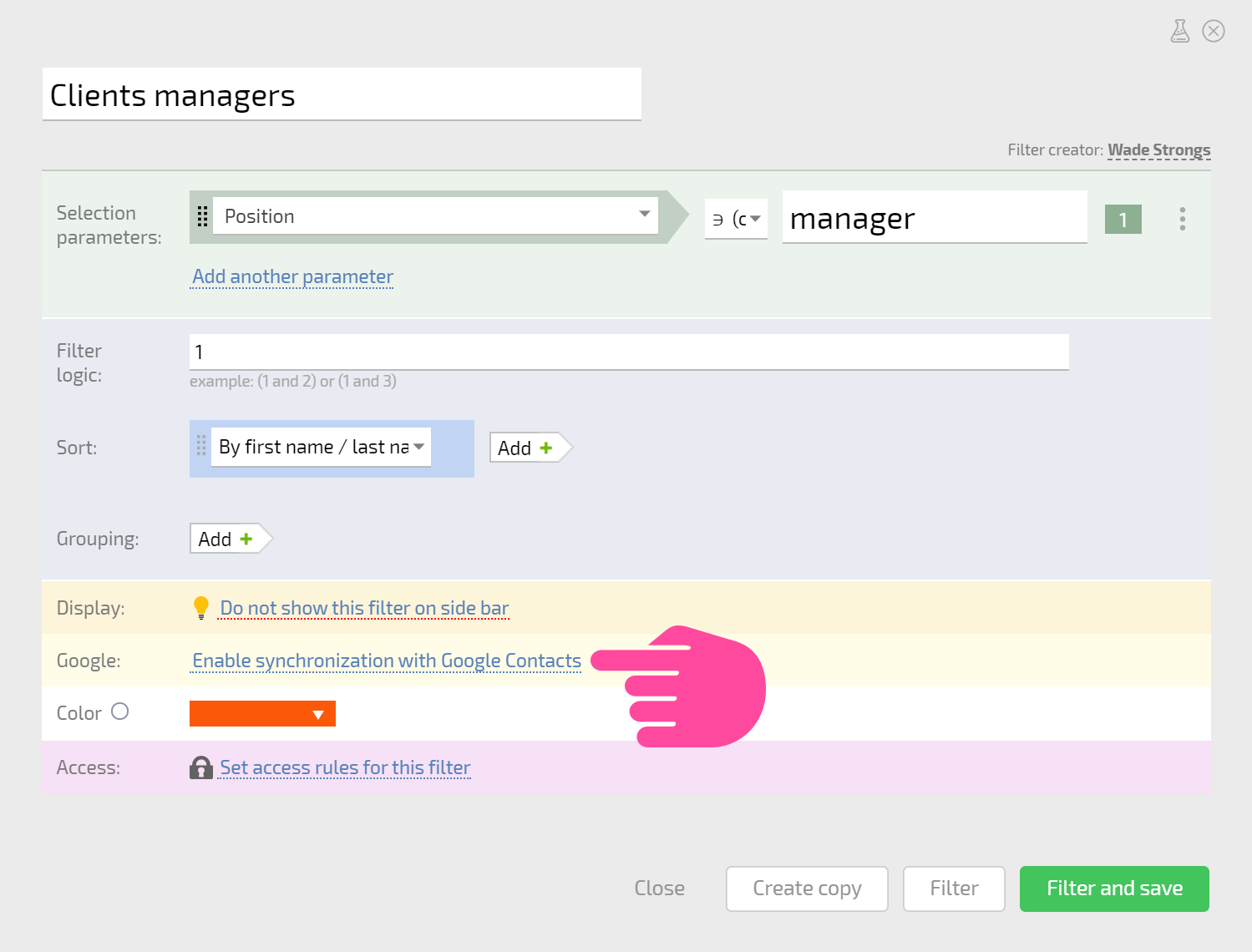The width and height of the screenshot is (1252, 952).
Task: Click the Add grouping button
Action: pos(231,539)
